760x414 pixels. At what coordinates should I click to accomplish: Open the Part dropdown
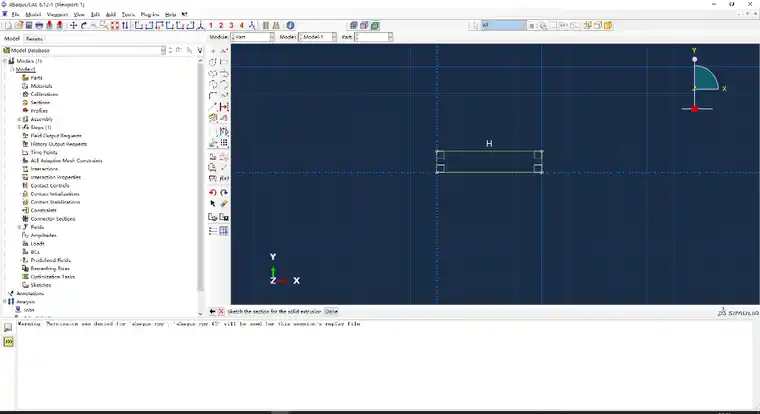click(373, 37)
